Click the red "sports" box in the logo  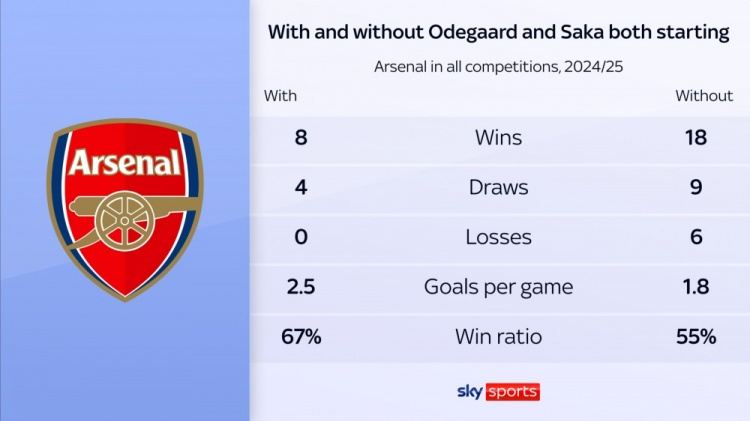pos(513,392)
